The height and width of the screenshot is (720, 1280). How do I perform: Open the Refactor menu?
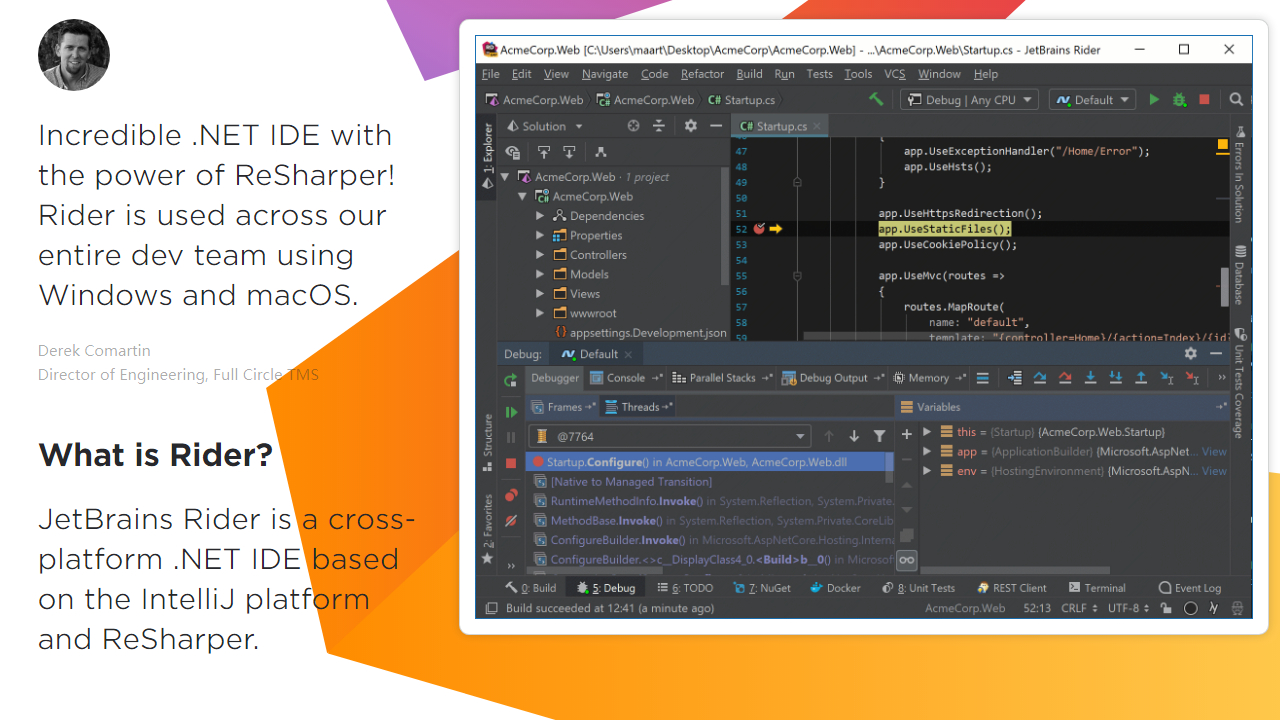(x=702, y=74)
